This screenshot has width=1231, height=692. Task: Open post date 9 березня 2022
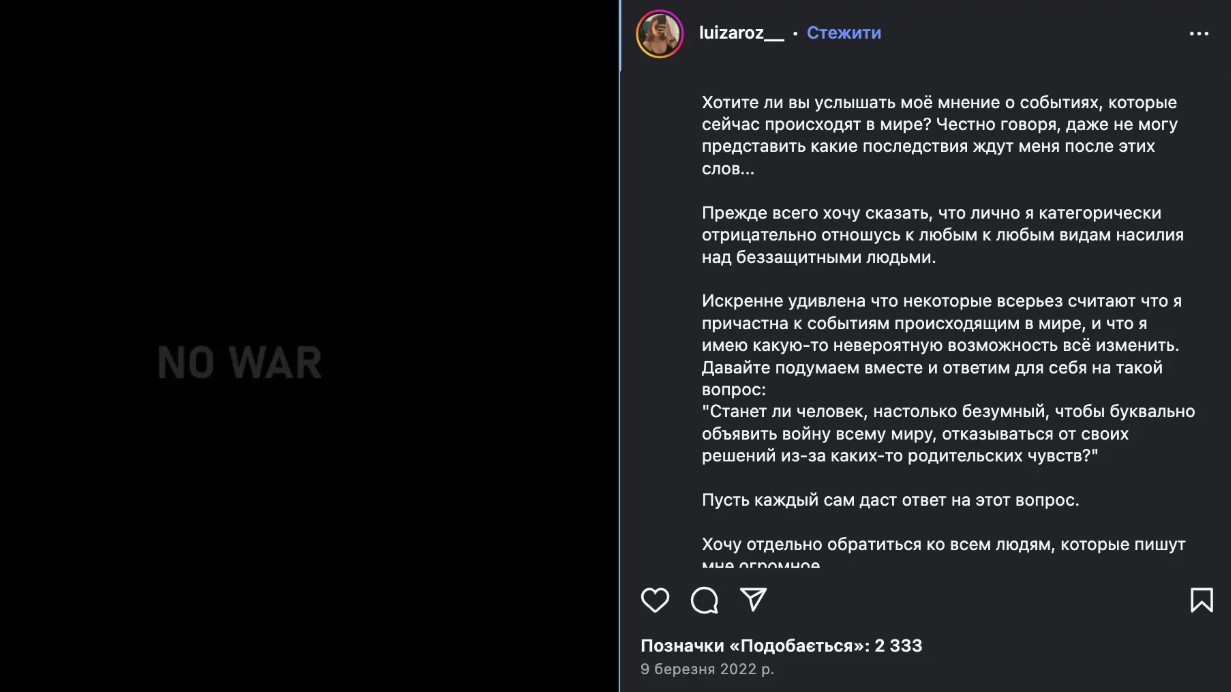coord(707,669)
